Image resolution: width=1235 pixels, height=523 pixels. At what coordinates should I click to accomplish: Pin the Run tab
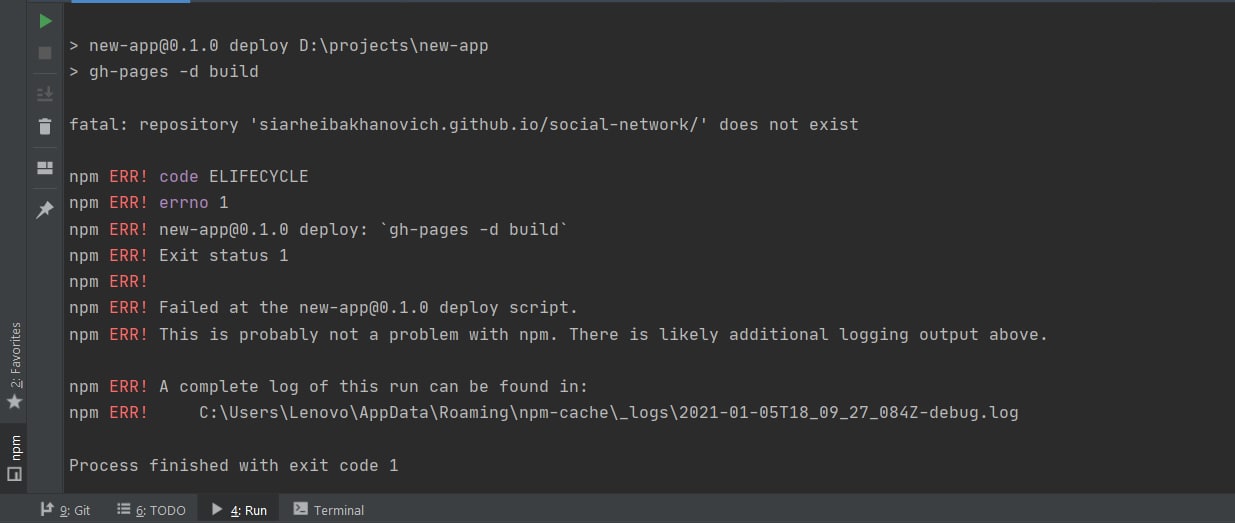coord(45,209)
